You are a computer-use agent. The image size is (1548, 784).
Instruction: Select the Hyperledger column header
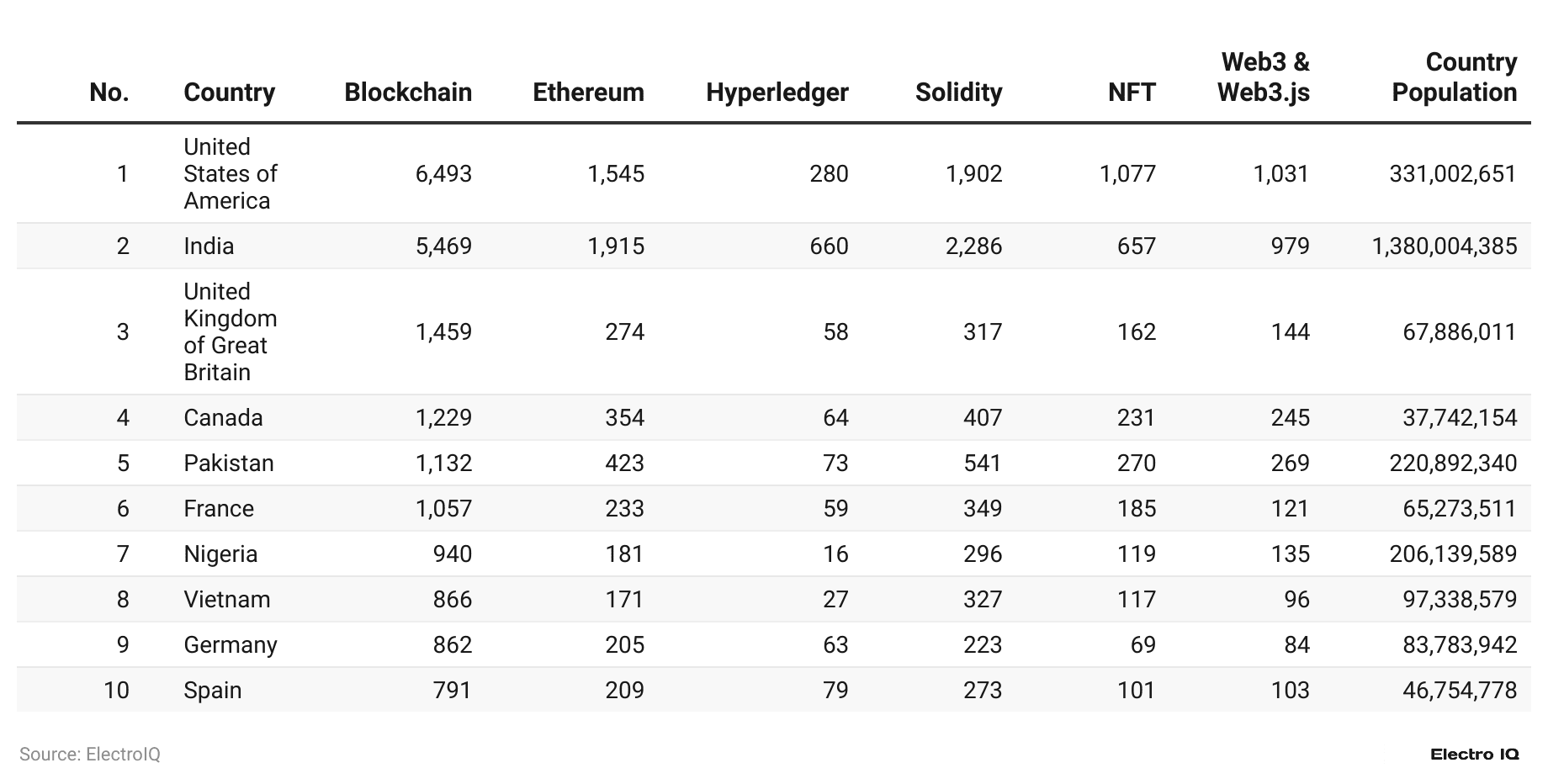(x=777, y=92)
